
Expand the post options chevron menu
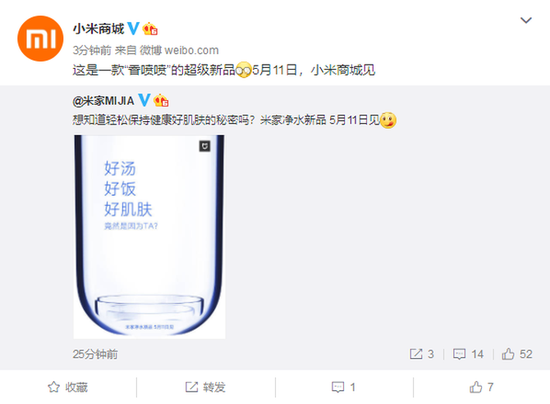[525, 20]
